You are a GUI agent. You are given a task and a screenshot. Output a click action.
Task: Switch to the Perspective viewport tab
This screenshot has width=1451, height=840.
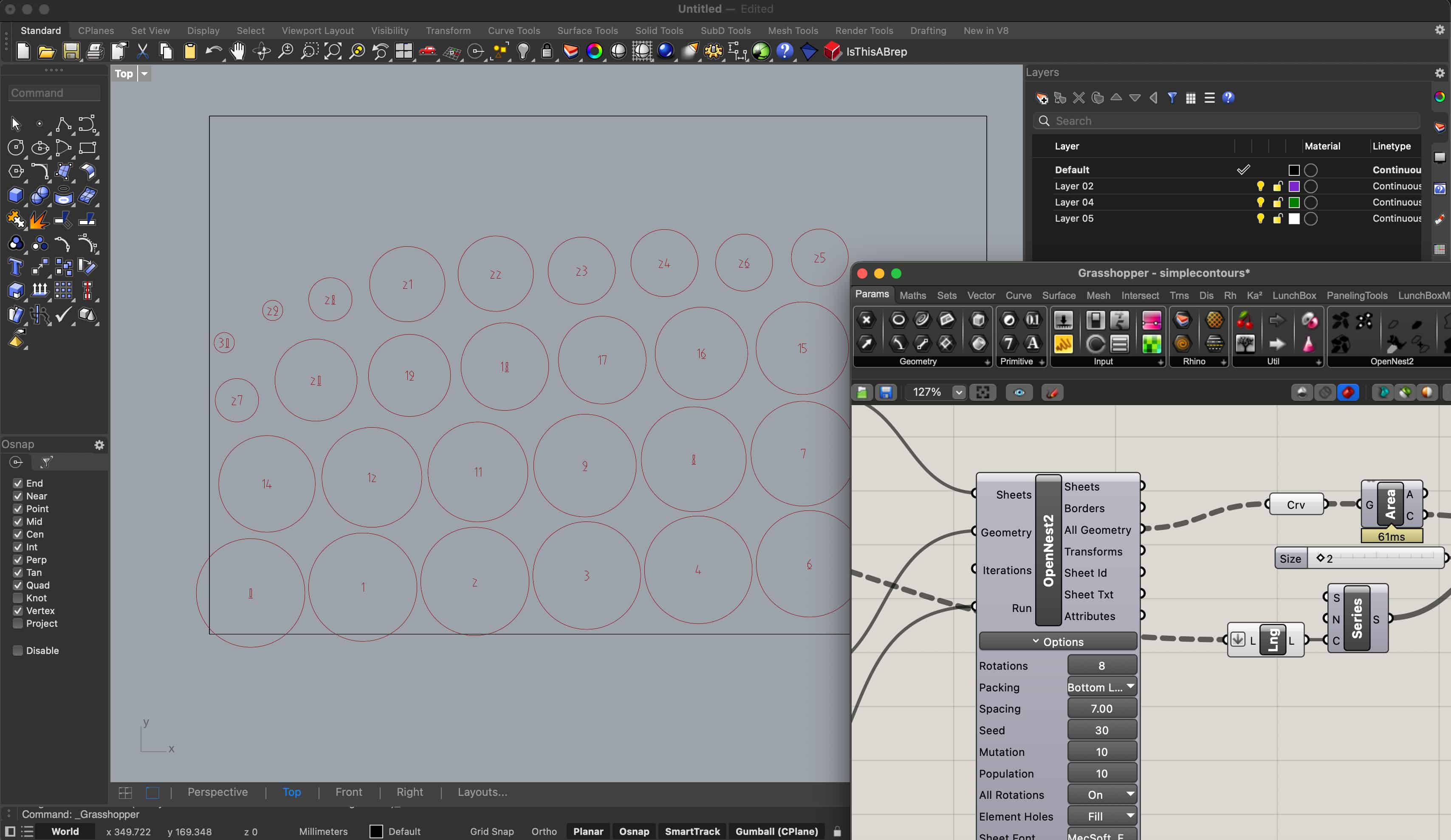click(x=217, y=792)
